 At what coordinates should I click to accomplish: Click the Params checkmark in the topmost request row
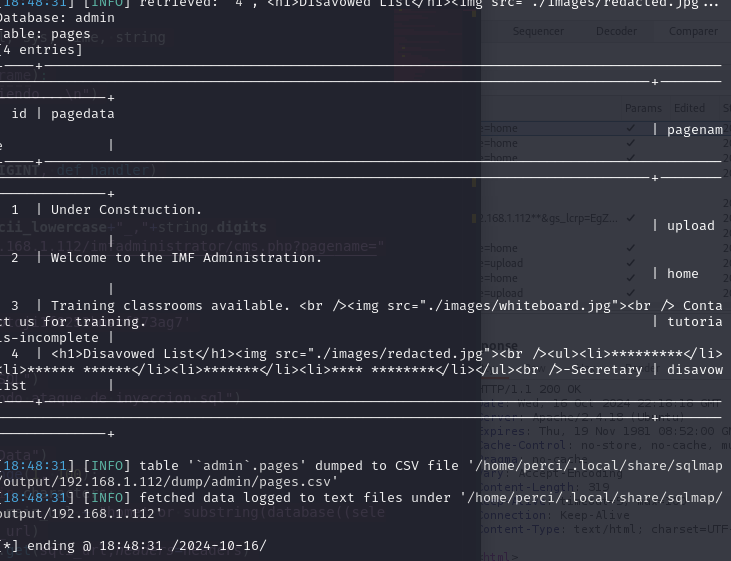(630, 129)
